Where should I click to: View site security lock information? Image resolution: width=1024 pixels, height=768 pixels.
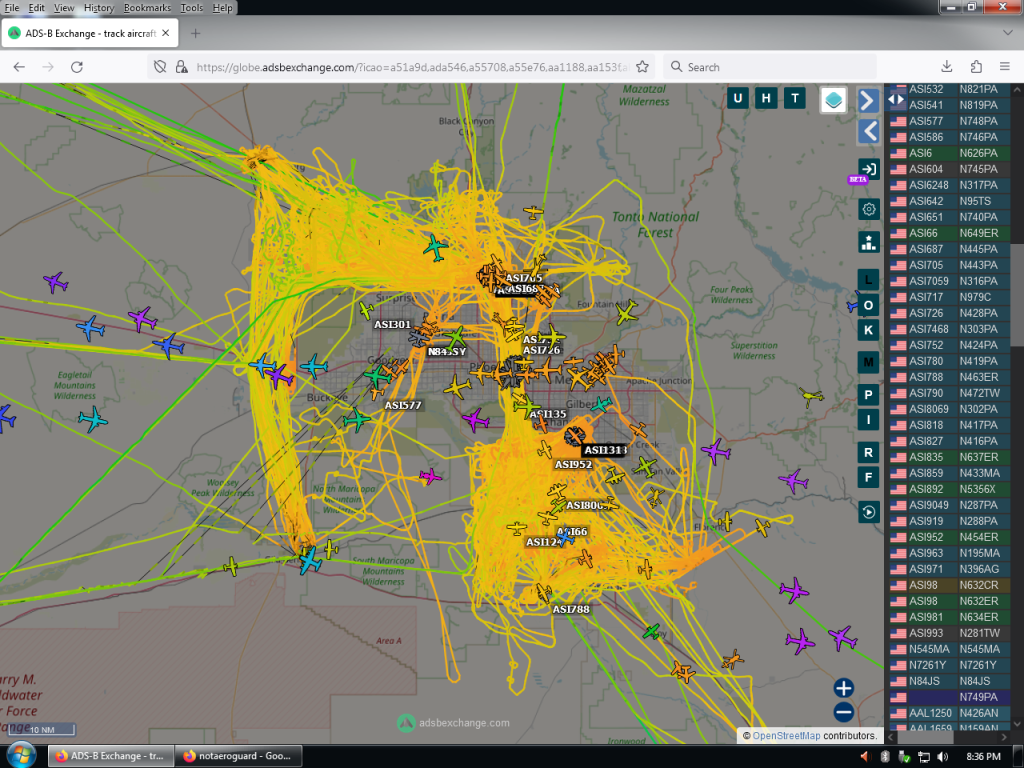182,67
